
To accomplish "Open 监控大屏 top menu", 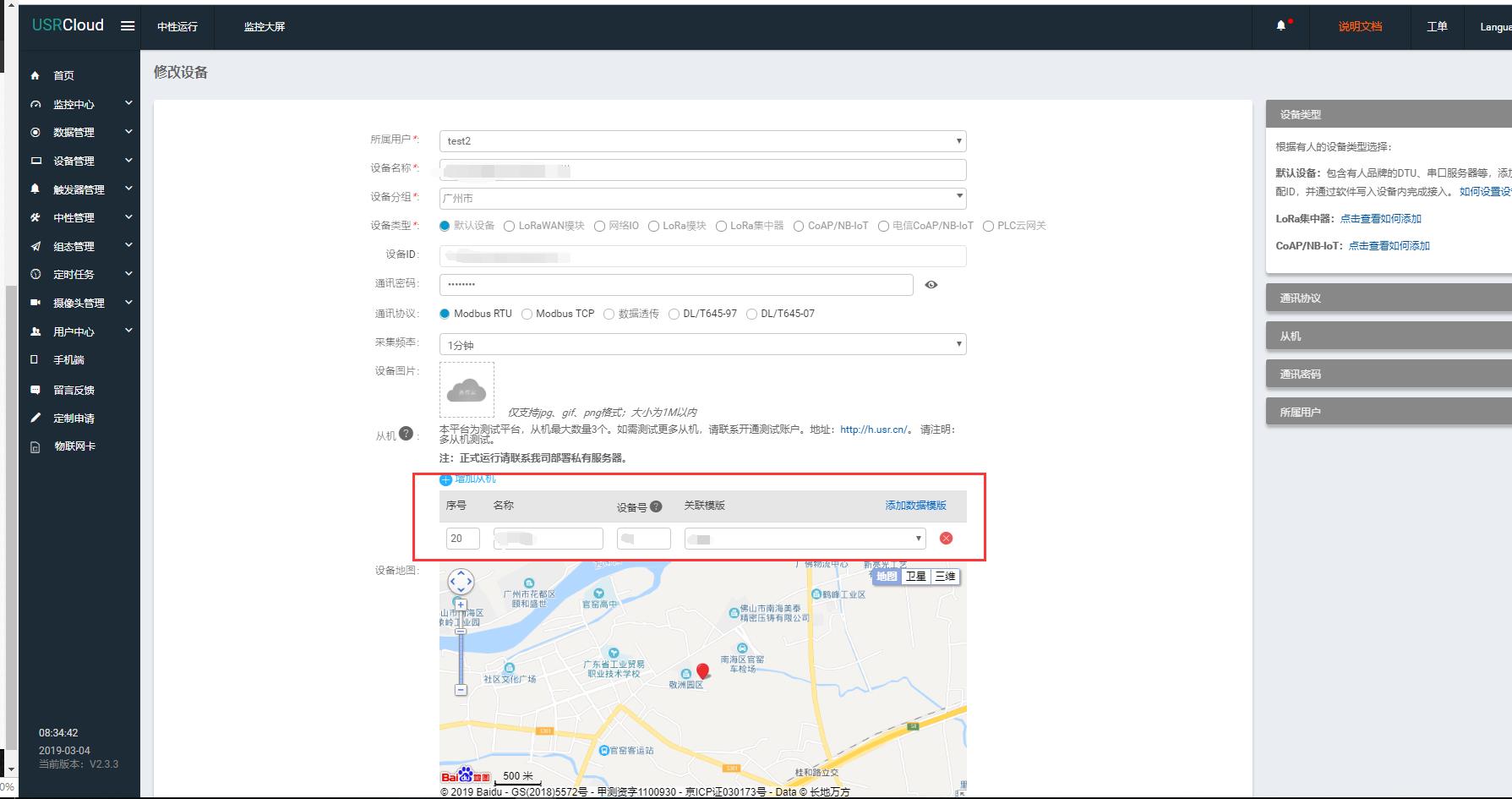I will pos(265,26).
